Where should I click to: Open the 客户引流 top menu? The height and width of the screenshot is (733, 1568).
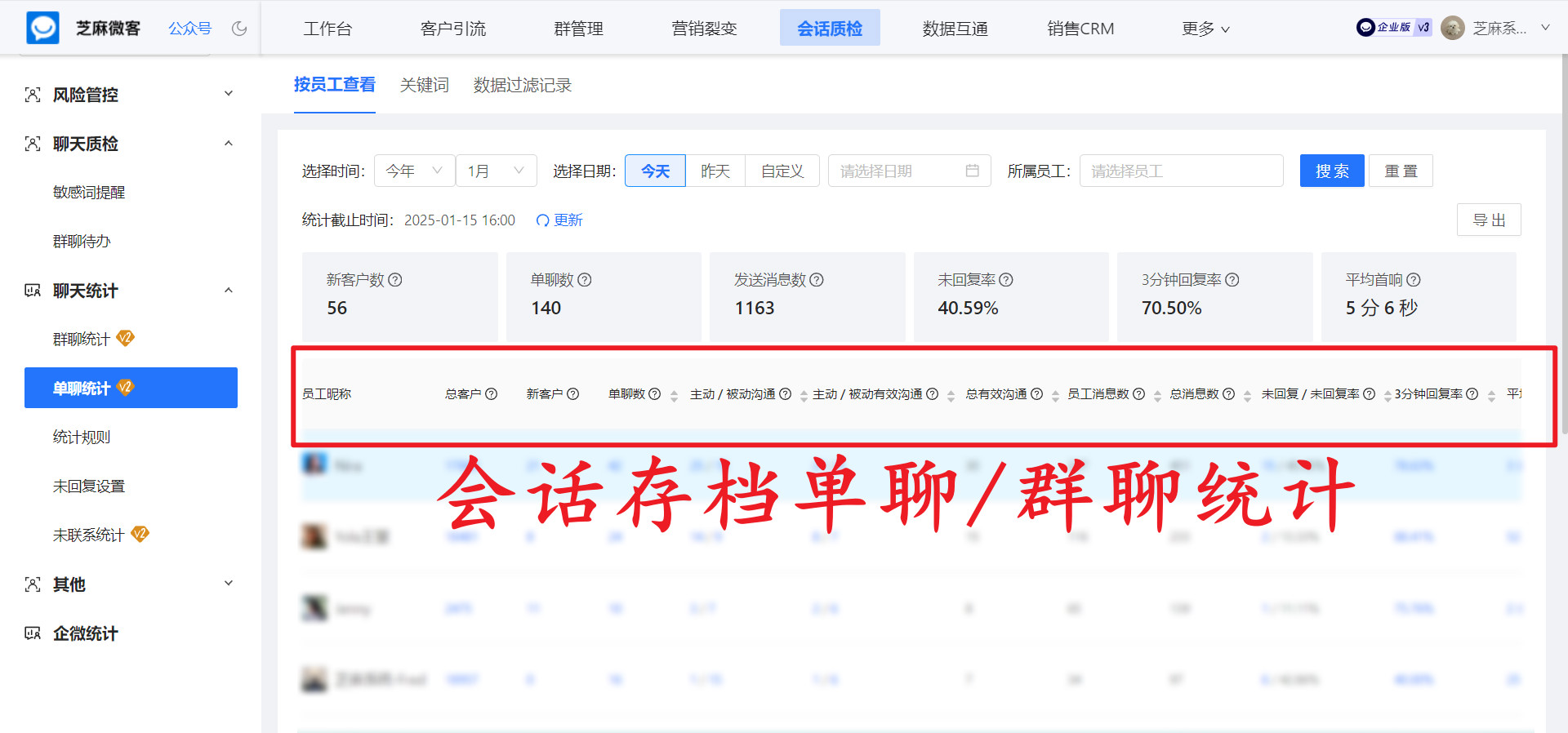453,29
